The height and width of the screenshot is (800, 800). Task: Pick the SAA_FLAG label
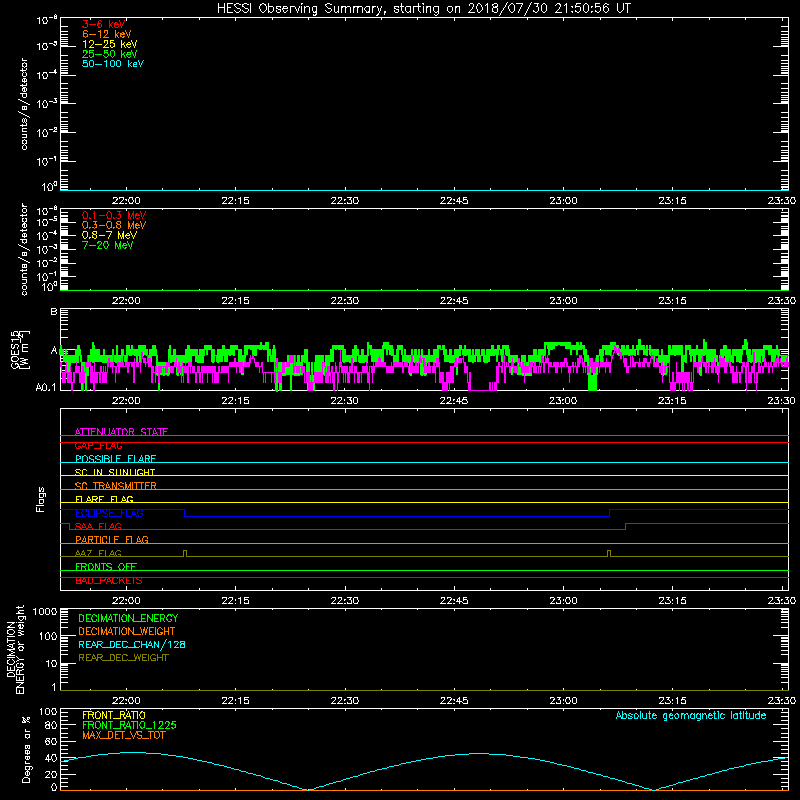click(98, 526)
